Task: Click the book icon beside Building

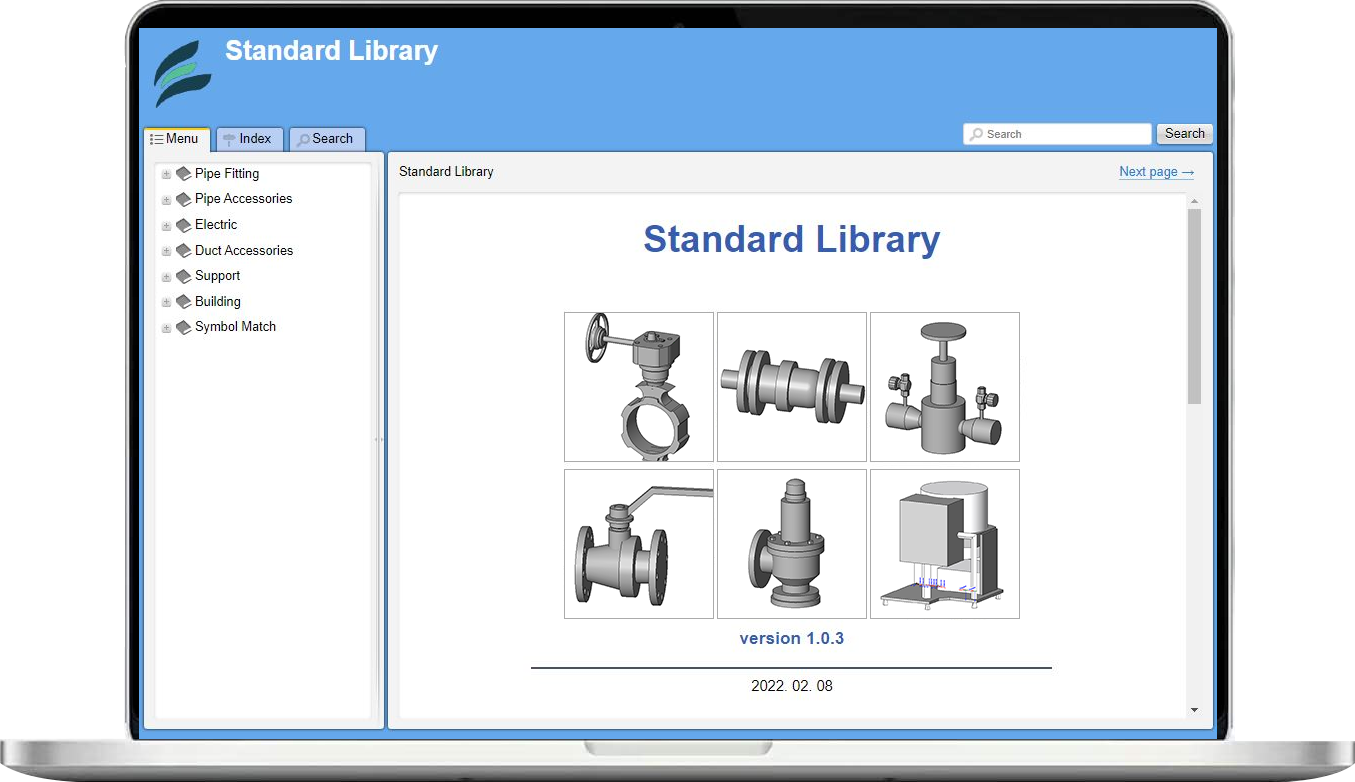Action: [x=183, y=302]
